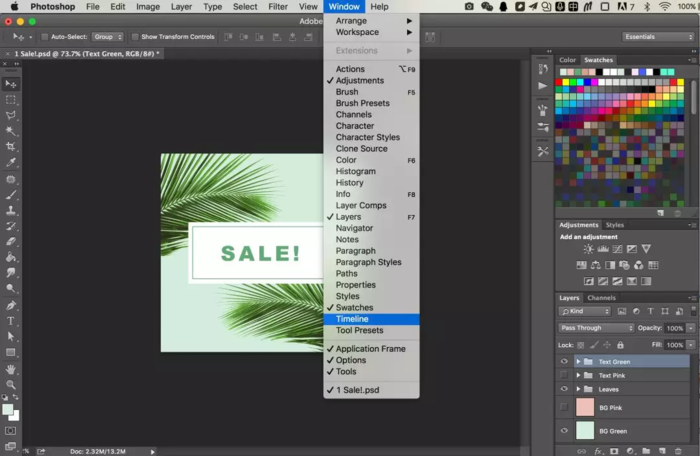The width and height of the screenshot is (700, 456).
Task: Open the layer Opacity dropdown arrow
Action: 691,328
